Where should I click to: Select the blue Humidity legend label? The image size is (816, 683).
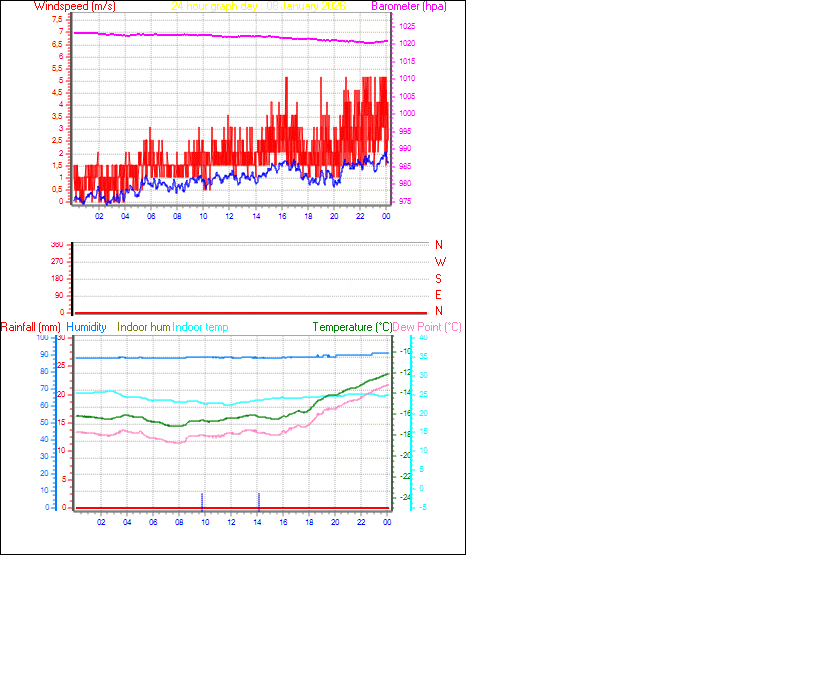[x=86, y=327]
